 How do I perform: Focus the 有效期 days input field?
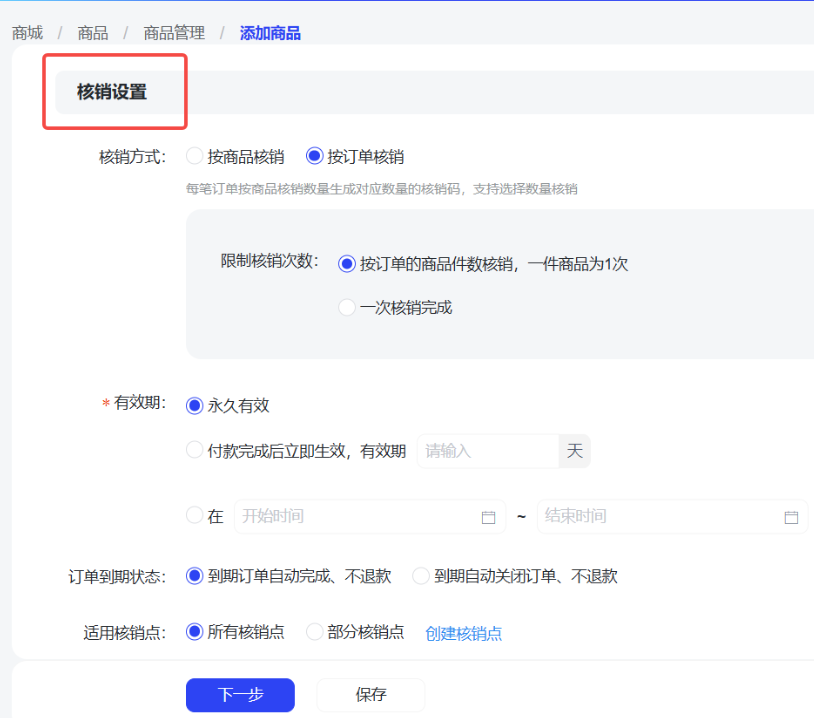(486, 451)
